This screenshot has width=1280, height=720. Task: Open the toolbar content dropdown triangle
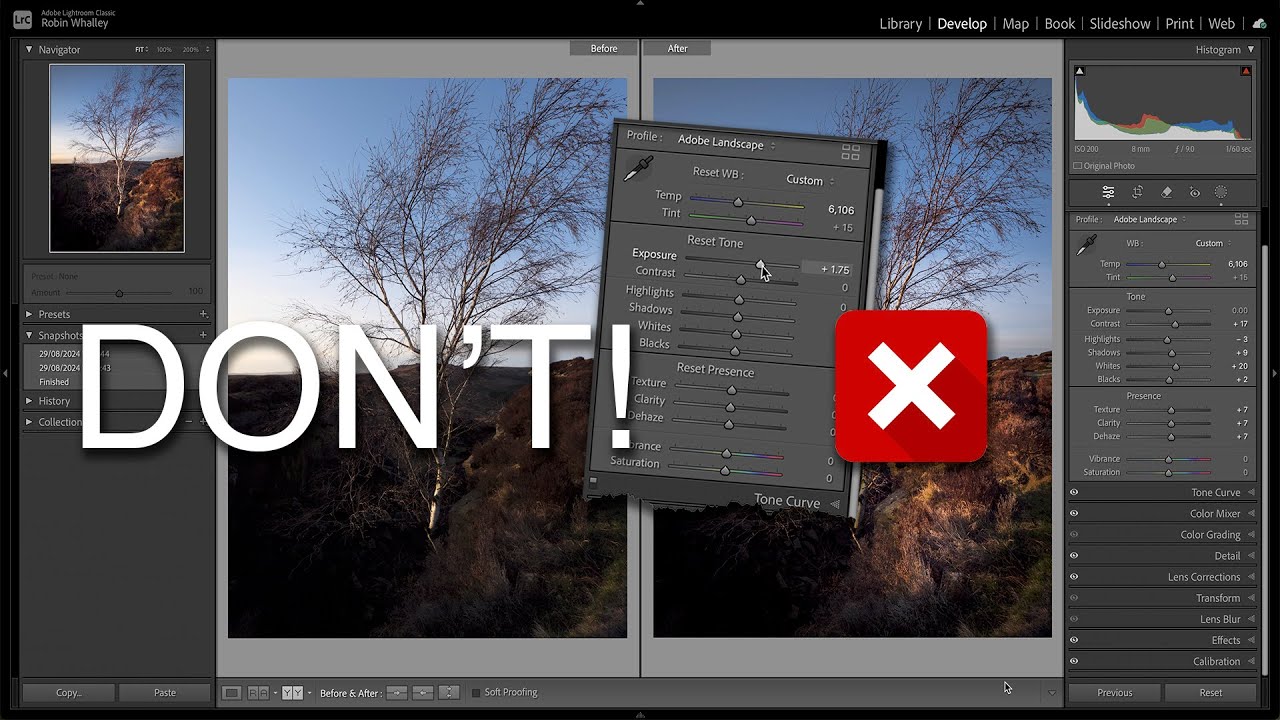point(1051,692)
